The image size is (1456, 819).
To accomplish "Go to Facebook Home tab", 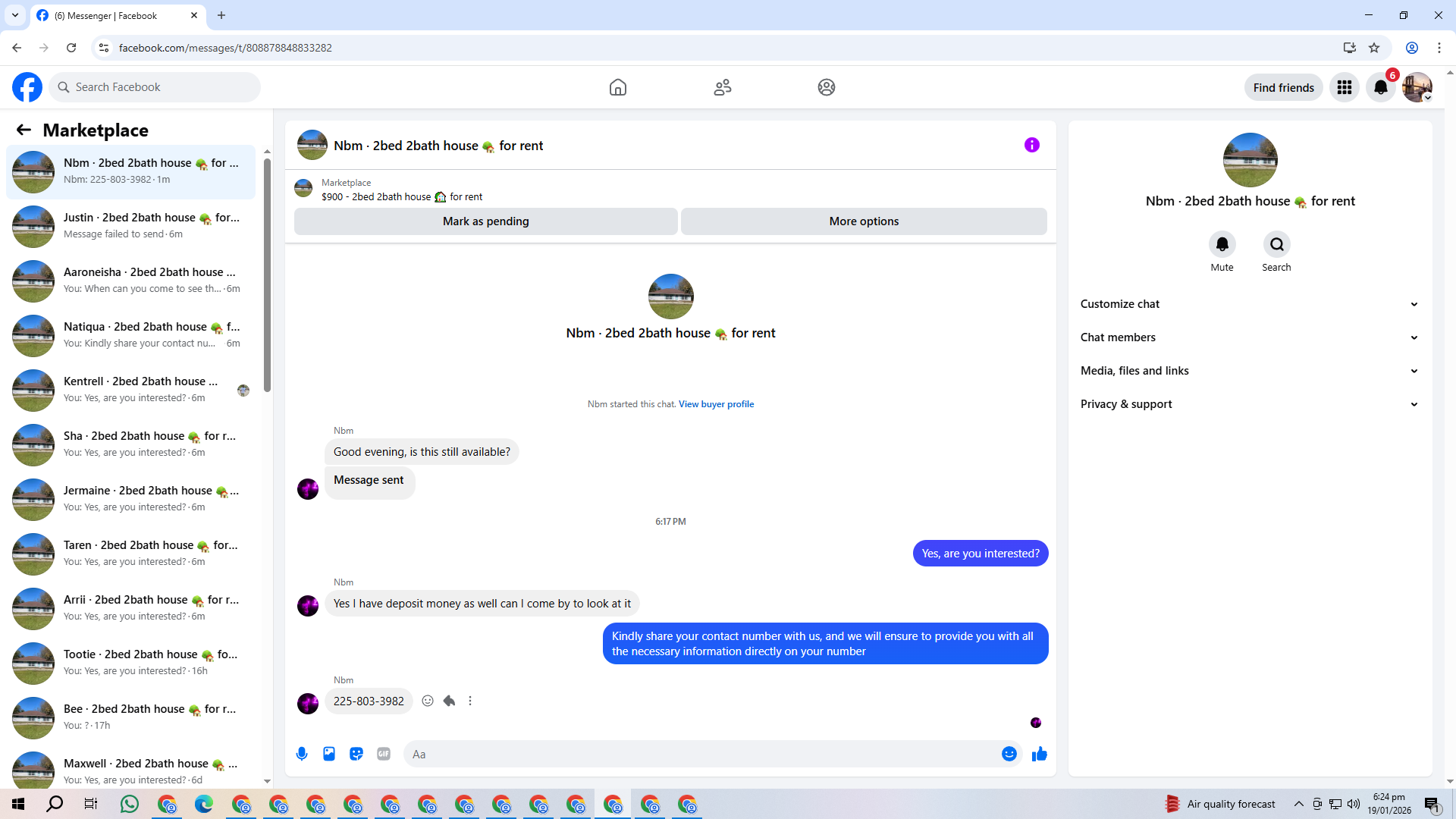I will pos(617,87).
